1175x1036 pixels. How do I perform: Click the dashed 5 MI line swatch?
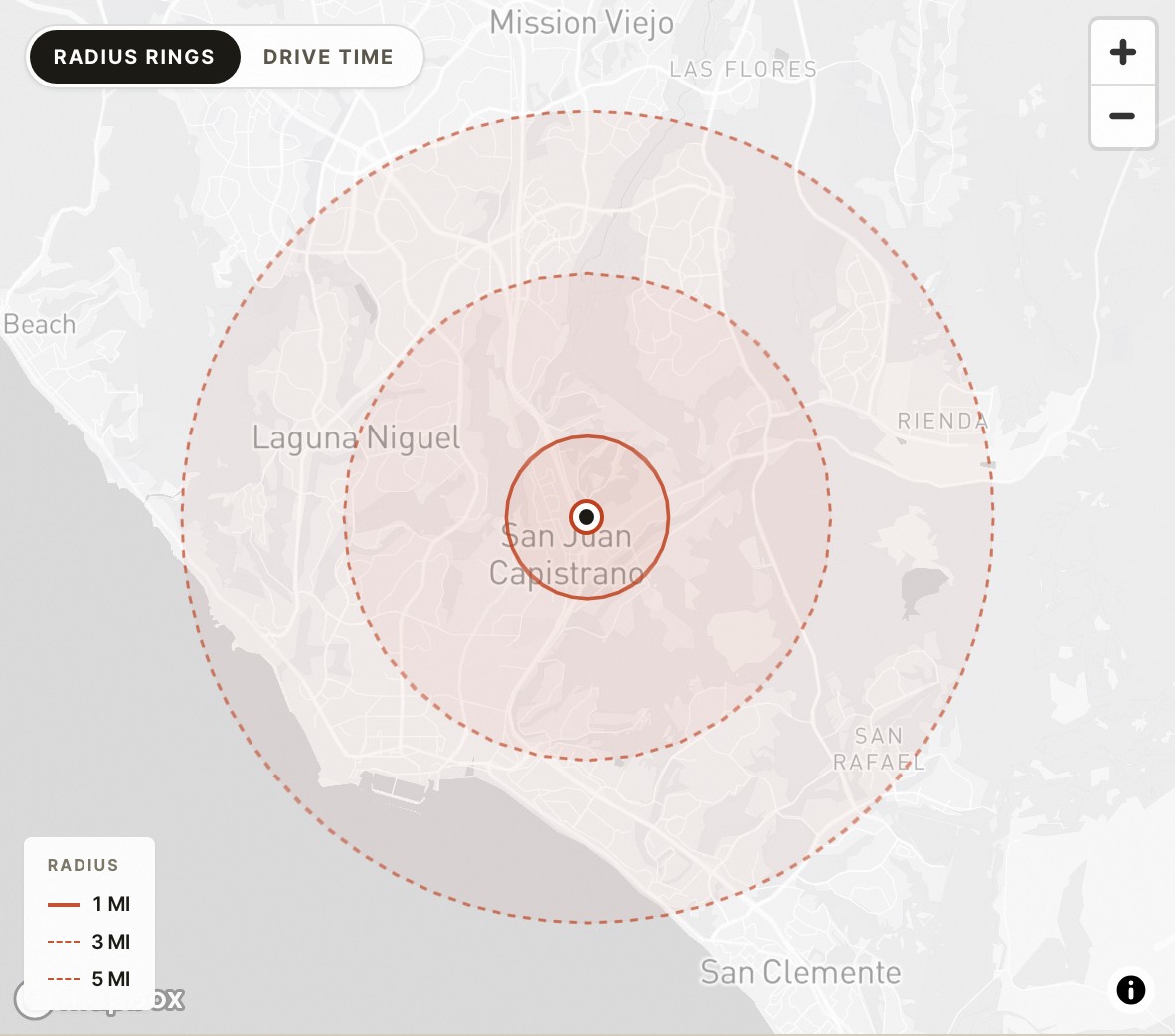64,979
